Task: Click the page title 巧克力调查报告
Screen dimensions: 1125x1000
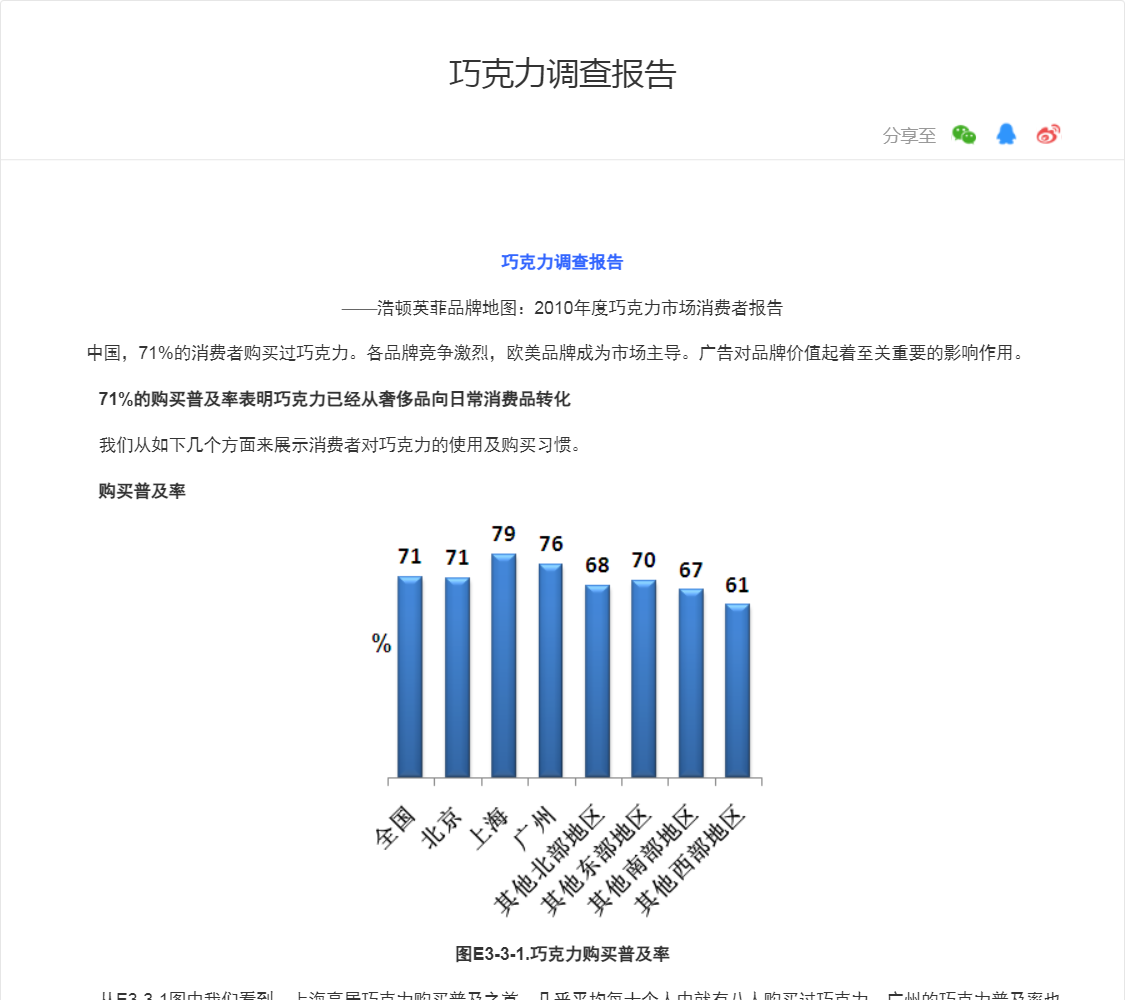Action: 562,74
